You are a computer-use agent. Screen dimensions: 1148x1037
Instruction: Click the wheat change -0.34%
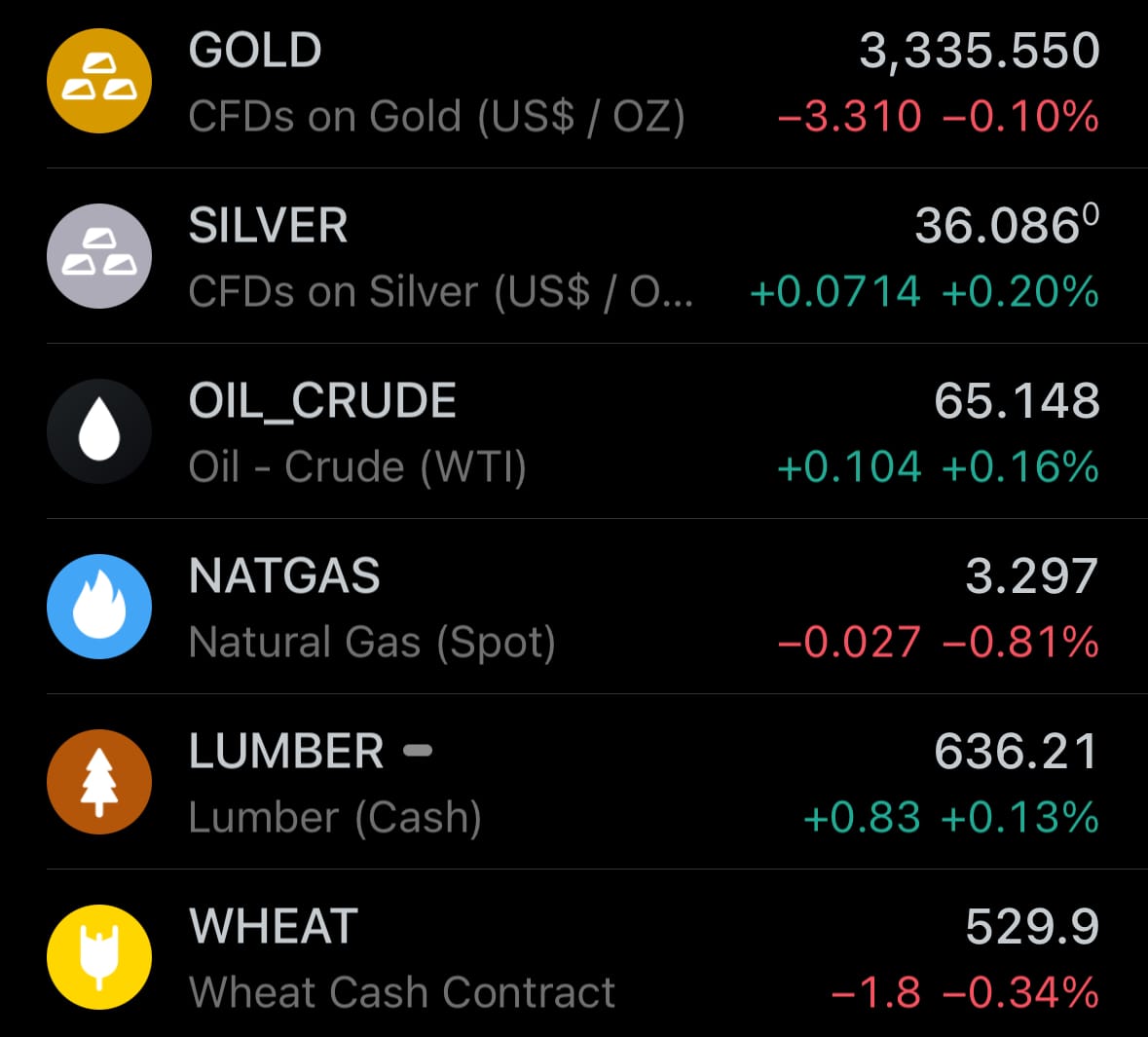tap(1020, 993)
